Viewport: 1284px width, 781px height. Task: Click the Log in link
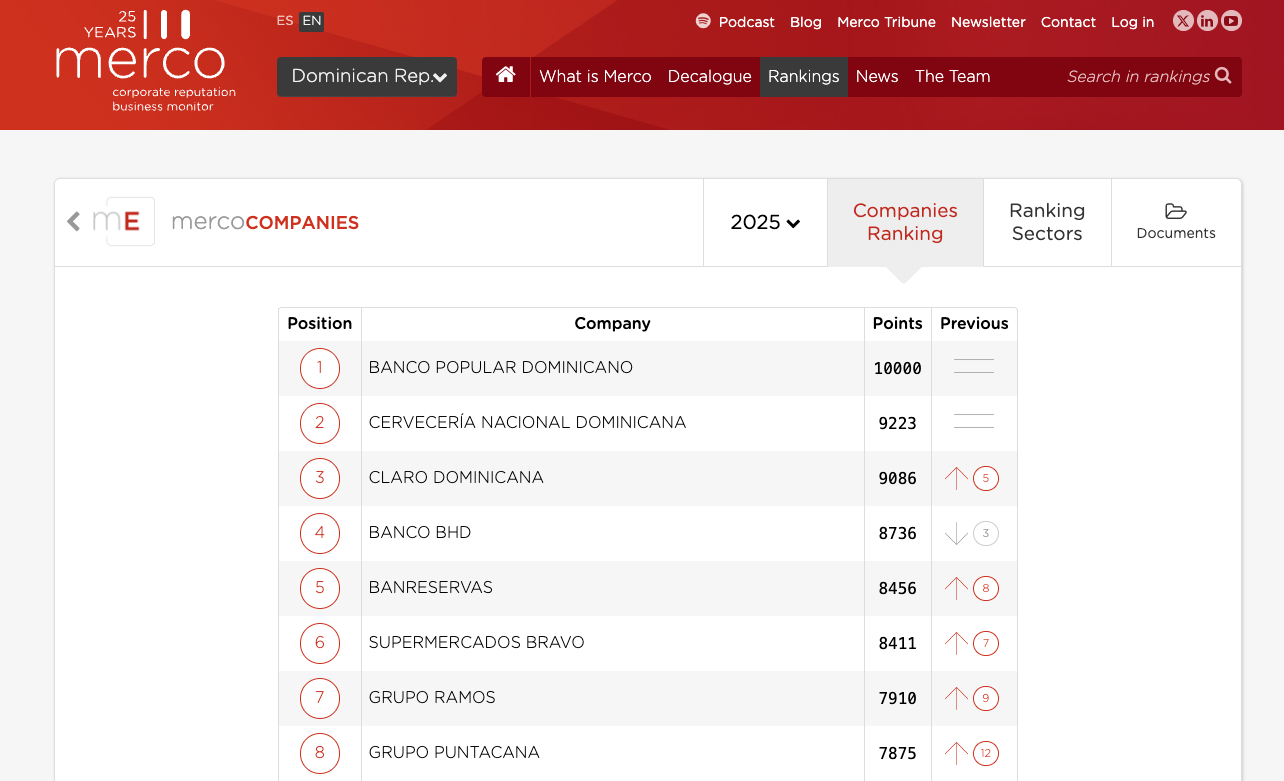1132,22
